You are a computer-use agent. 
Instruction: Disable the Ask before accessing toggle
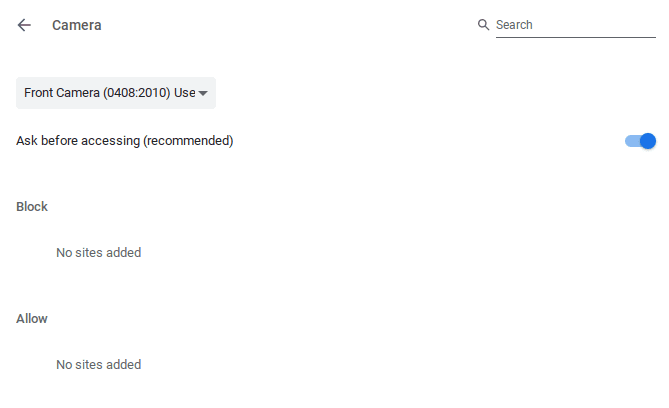(x=640, y=141)
